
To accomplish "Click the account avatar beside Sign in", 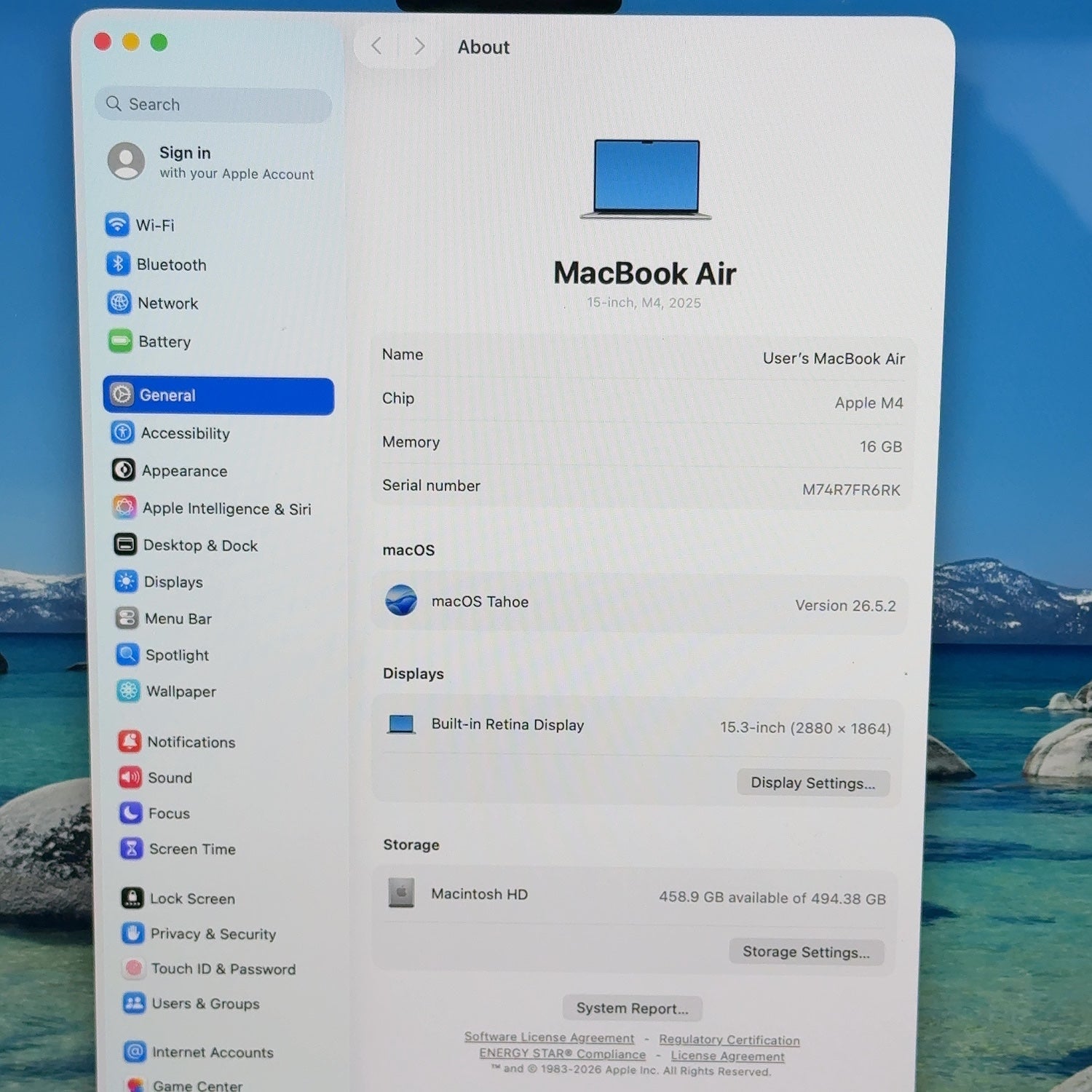I will click(127, 161).
